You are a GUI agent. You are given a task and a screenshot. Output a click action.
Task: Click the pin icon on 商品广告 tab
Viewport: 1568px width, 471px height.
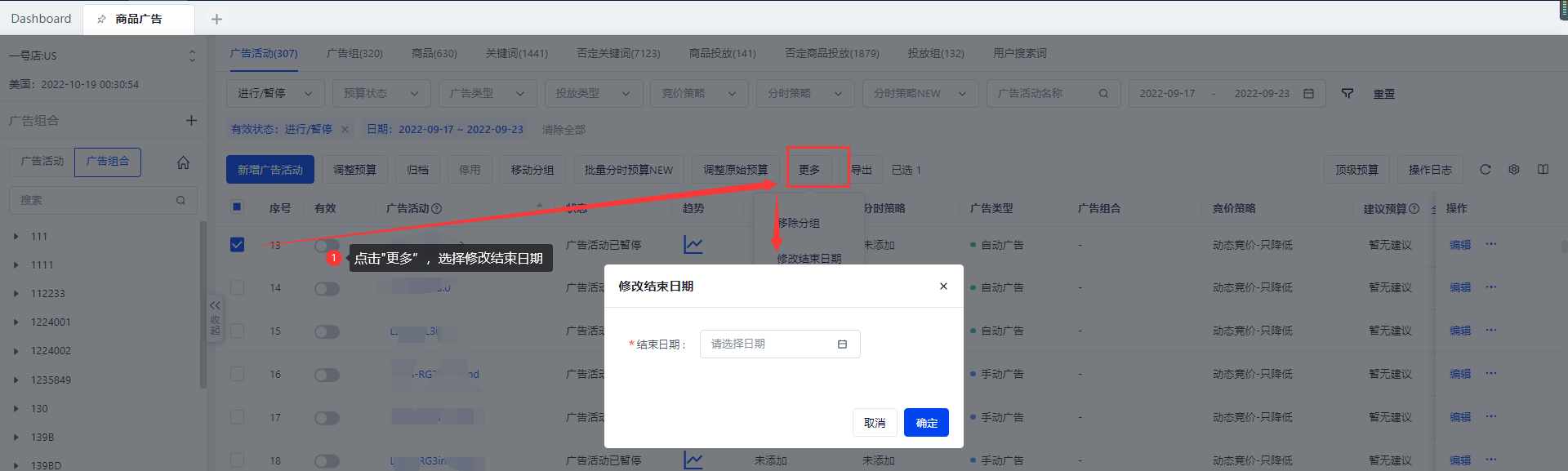pyautogui.click(x=101, y=19)
